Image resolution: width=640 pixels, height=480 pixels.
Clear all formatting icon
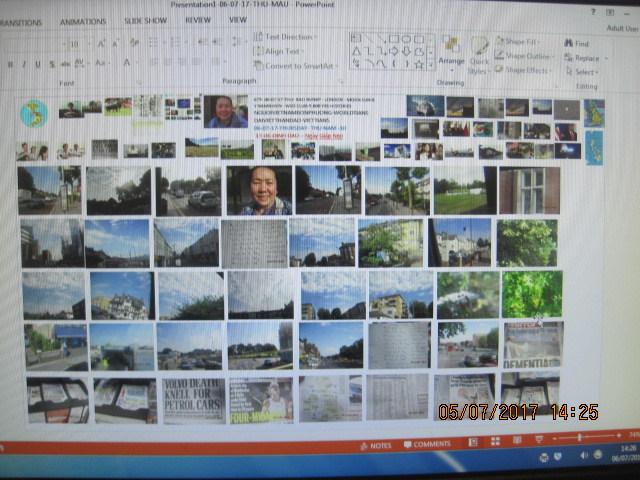click(x=134, y=42)
